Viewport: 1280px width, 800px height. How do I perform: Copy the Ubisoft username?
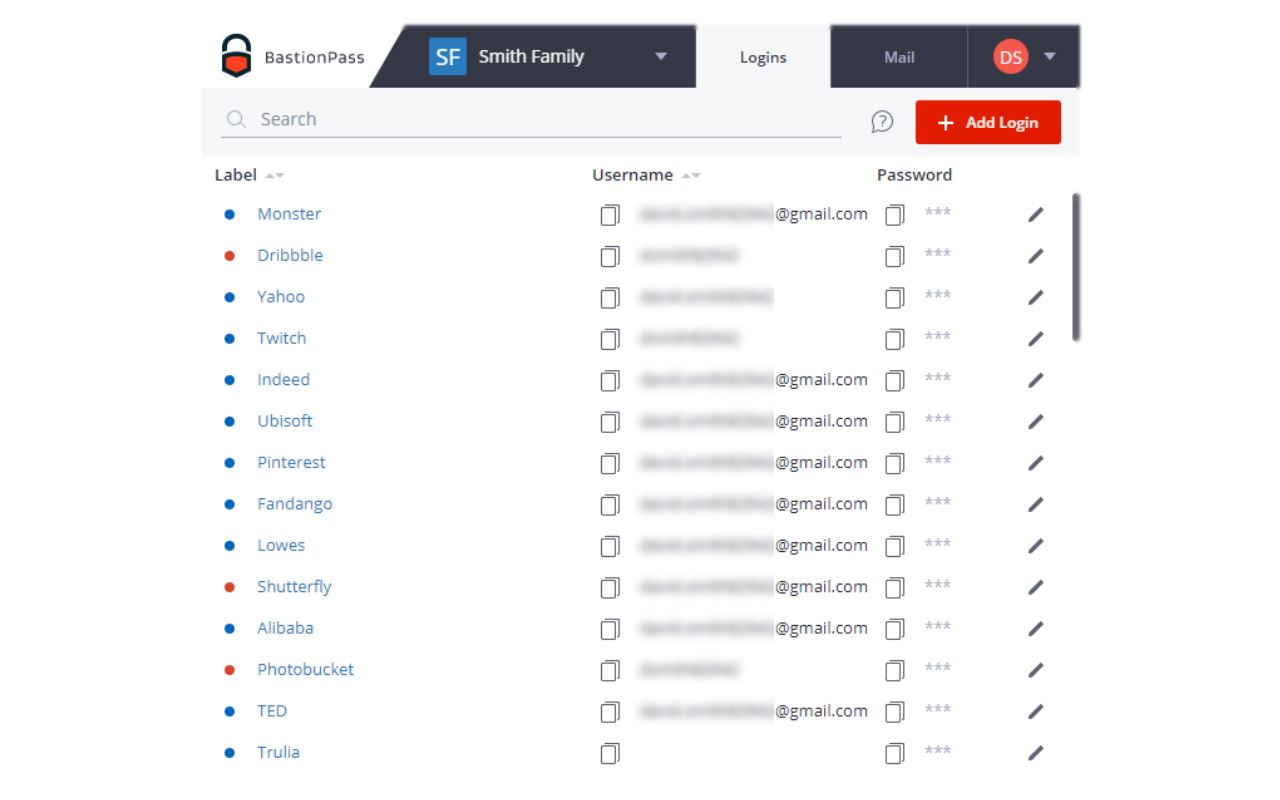610,422
